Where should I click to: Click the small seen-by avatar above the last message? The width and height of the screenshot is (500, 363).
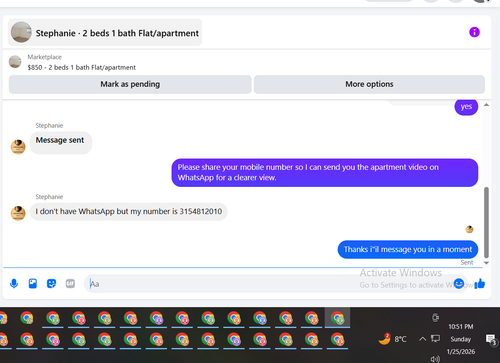click(469, 229)
